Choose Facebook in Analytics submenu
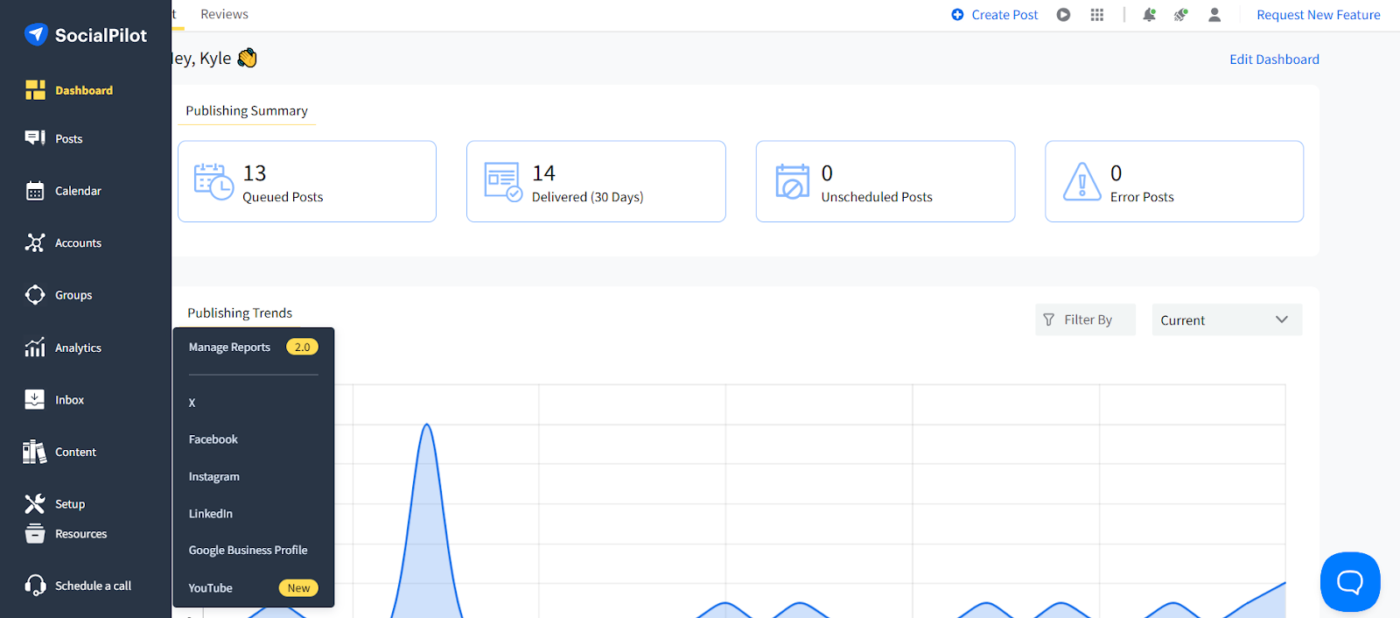The height and width of the screenshot is (618, 1400). point(213,439)
